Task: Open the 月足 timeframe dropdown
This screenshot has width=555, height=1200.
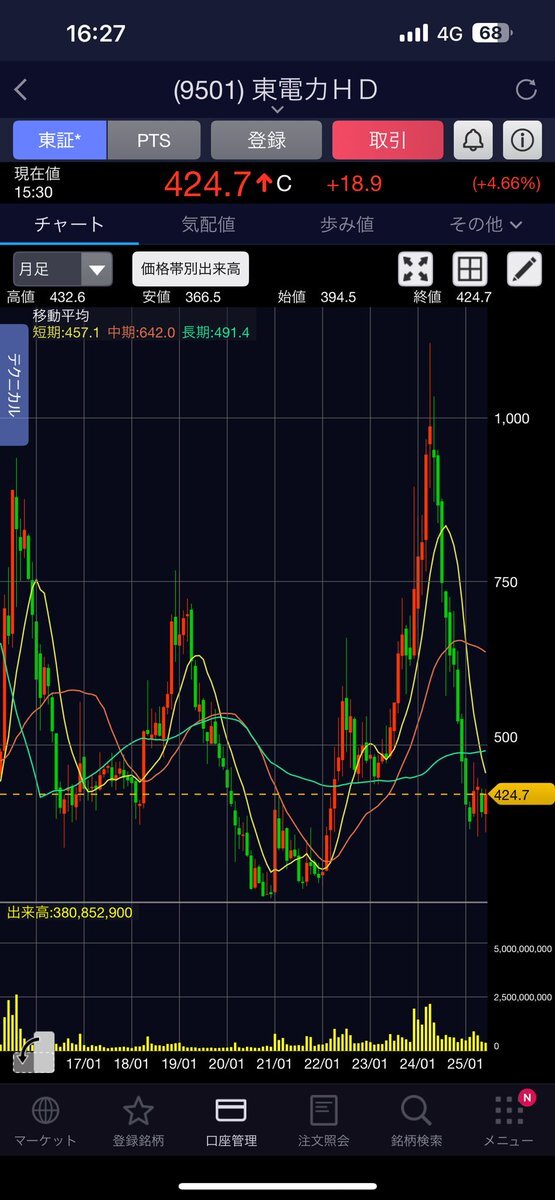Action: [62, 269]
